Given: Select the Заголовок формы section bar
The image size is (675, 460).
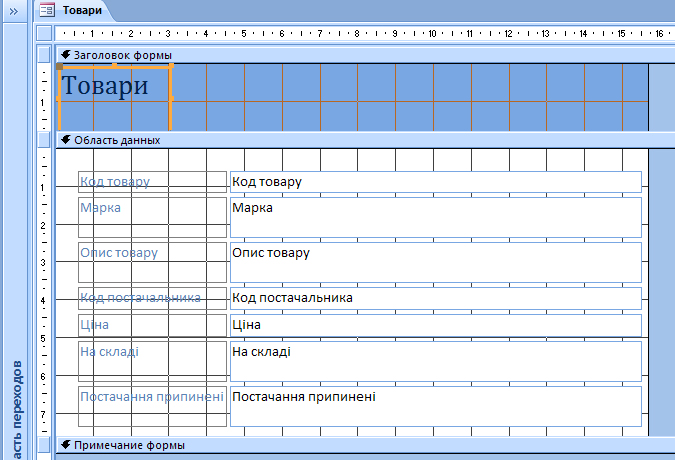Looking at the screenshot, I should point(365,55).
